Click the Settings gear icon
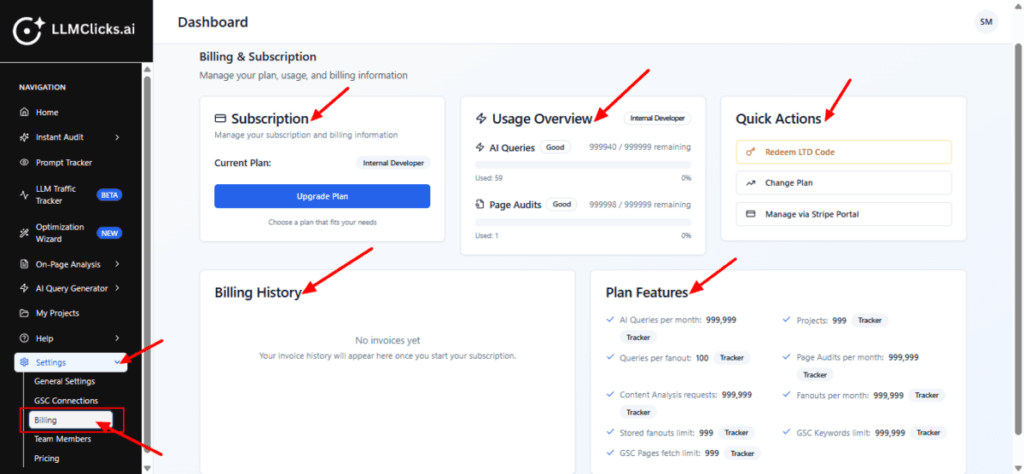Screen dimensions: 1024x474 pos(24,362)
